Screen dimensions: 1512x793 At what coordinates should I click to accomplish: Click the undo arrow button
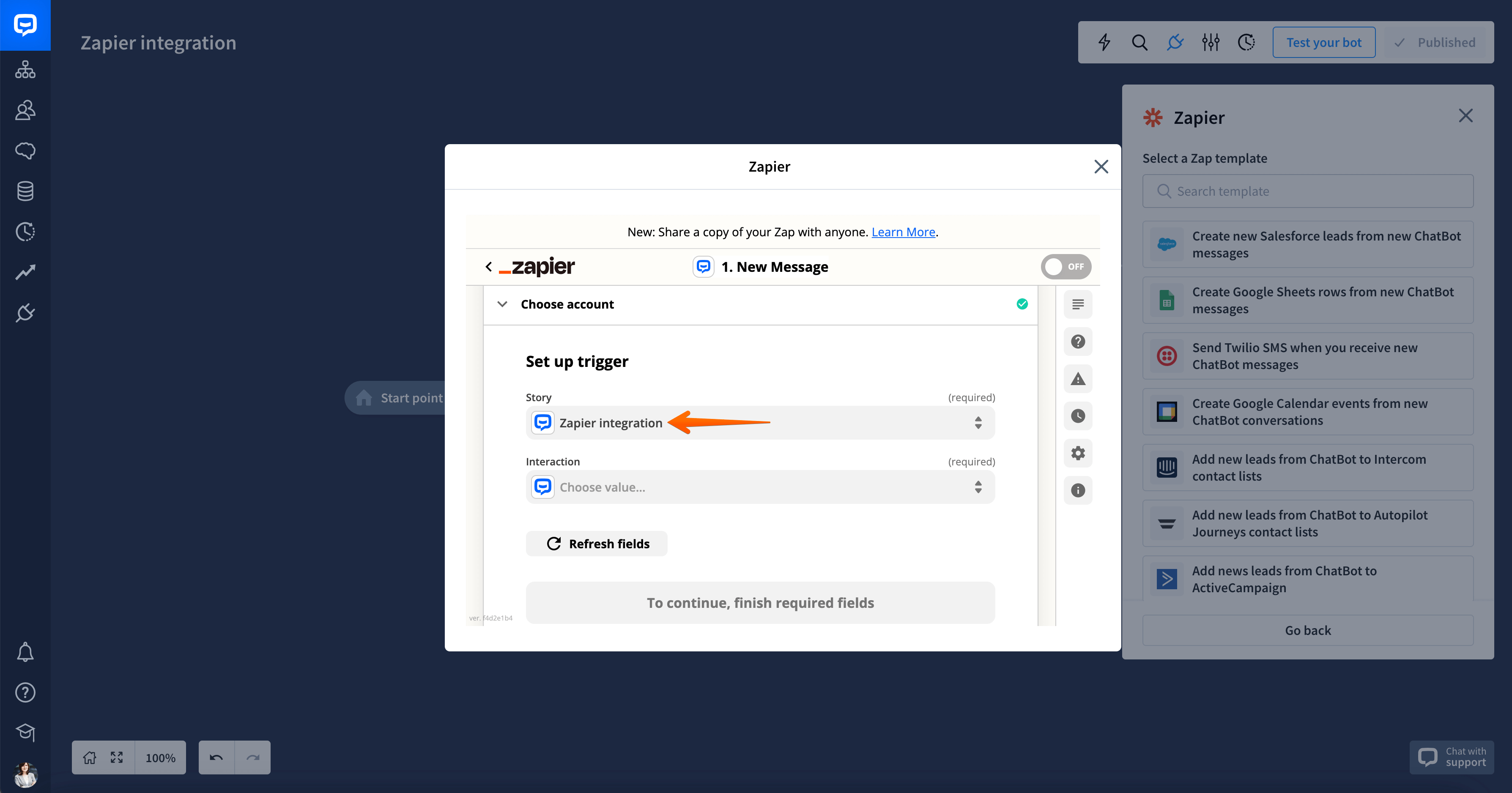click(x=216, y=758)
